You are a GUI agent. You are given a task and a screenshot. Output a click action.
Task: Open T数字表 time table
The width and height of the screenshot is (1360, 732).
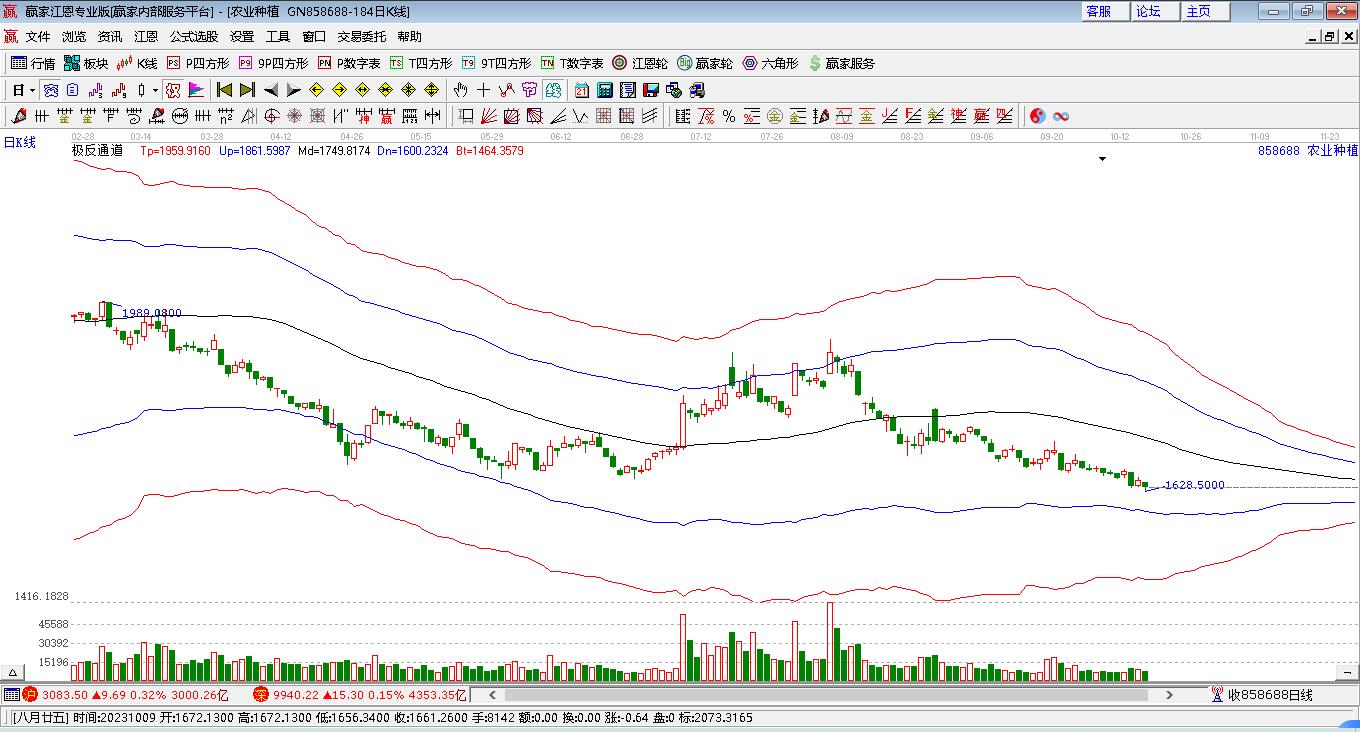(572, 63)
